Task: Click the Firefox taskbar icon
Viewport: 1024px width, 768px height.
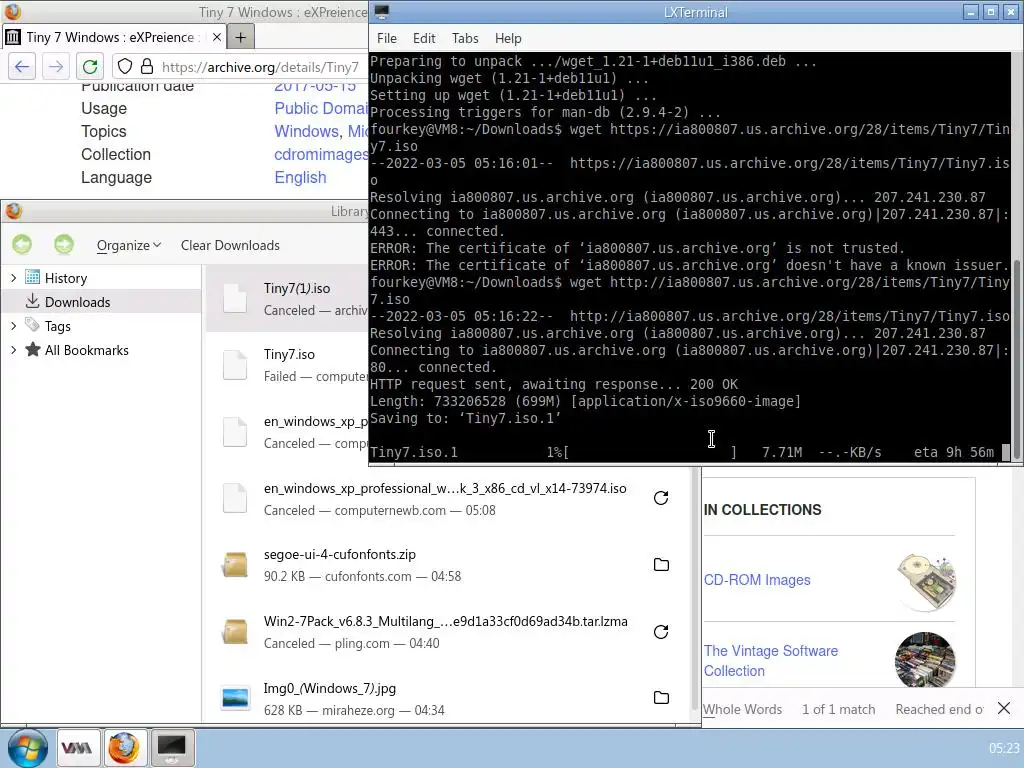Action: 123,748
